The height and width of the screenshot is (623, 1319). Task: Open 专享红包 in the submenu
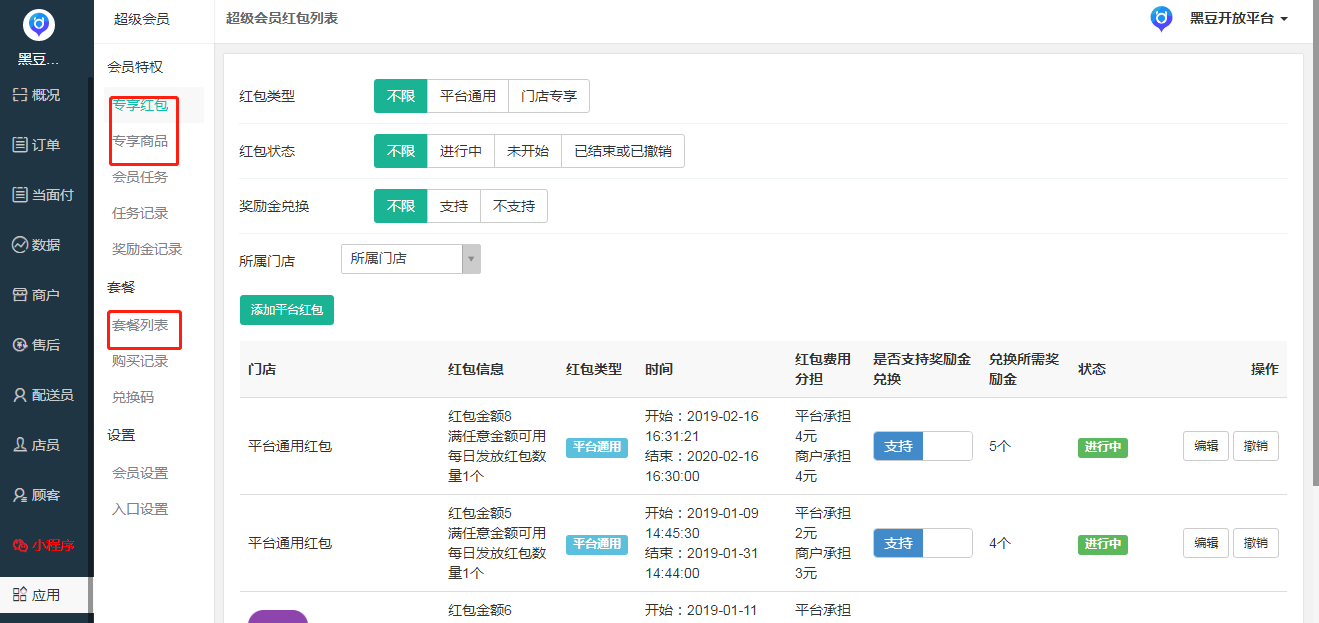[140, 105]
